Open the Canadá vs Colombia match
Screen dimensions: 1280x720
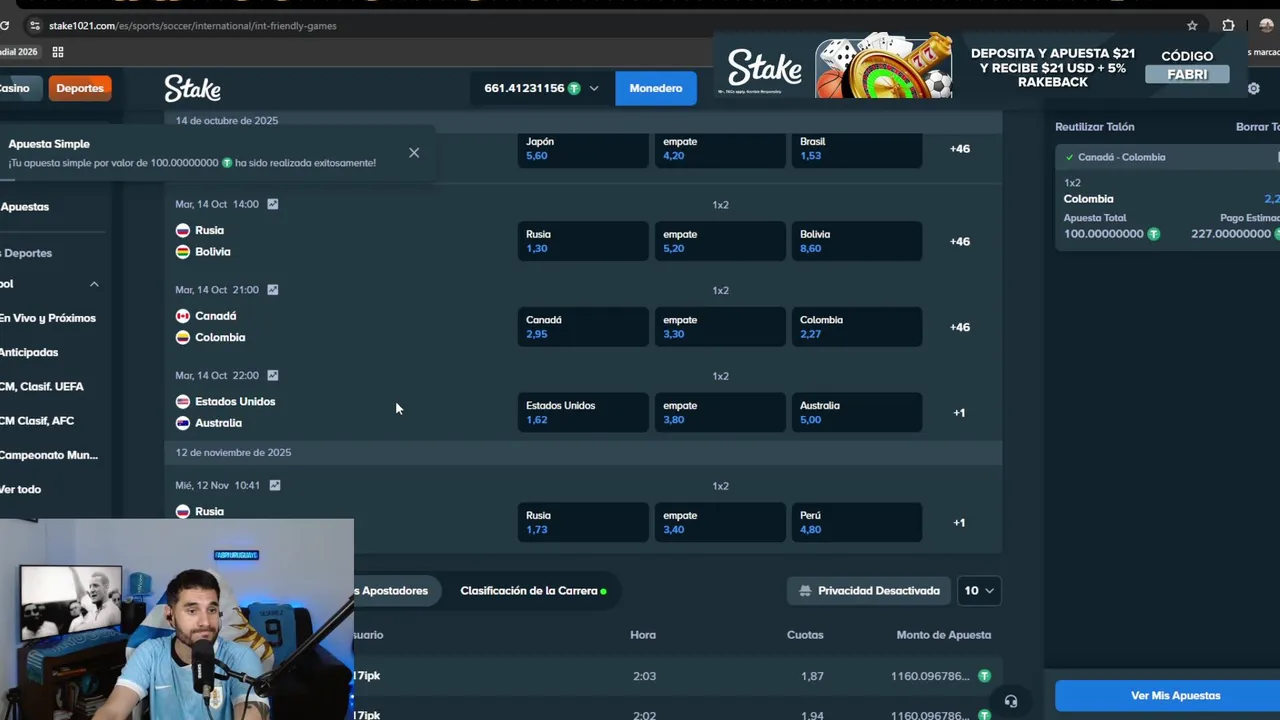tap(210, 326)
